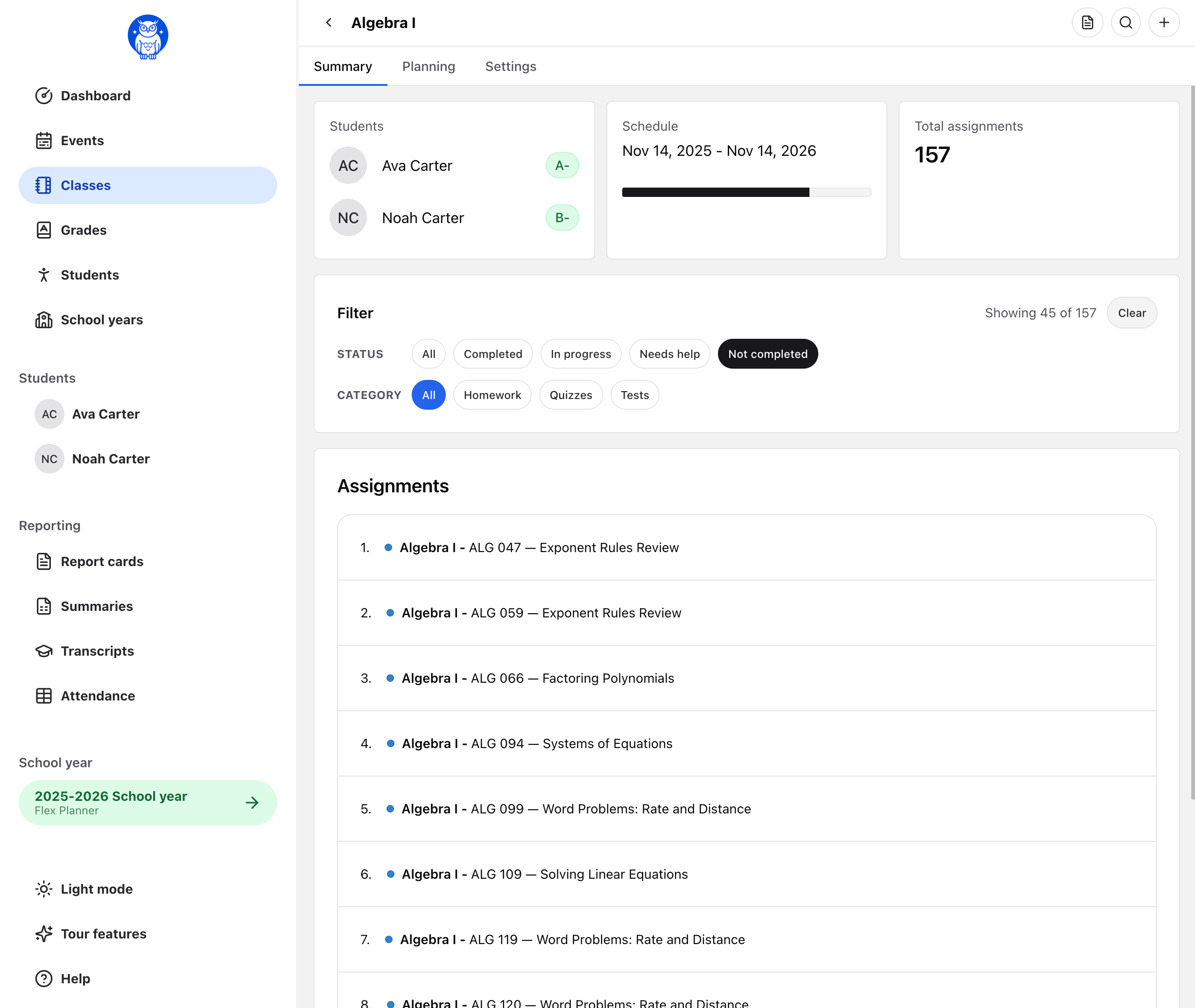Open assignment ALG 059 Exponent Rules Review
The height and width of the screenshot is (1008, 1195).
pyautogui.click(x=746, y=613)
